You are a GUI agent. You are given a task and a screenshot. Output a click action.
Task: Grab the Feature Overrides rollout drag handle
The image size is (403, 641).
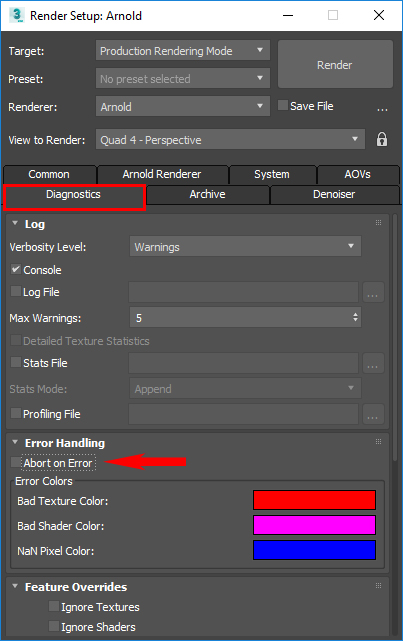click(x=378, y=585)
